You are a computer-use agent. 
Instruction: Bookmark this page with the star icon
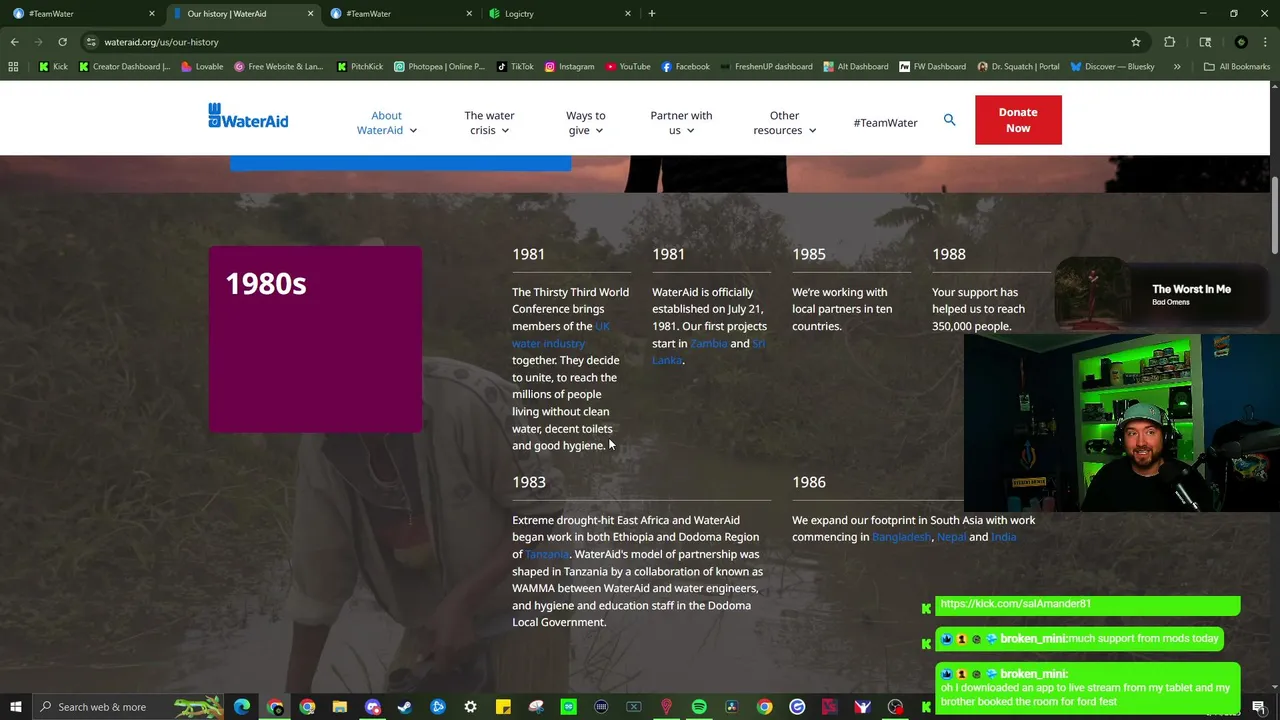1136,42
